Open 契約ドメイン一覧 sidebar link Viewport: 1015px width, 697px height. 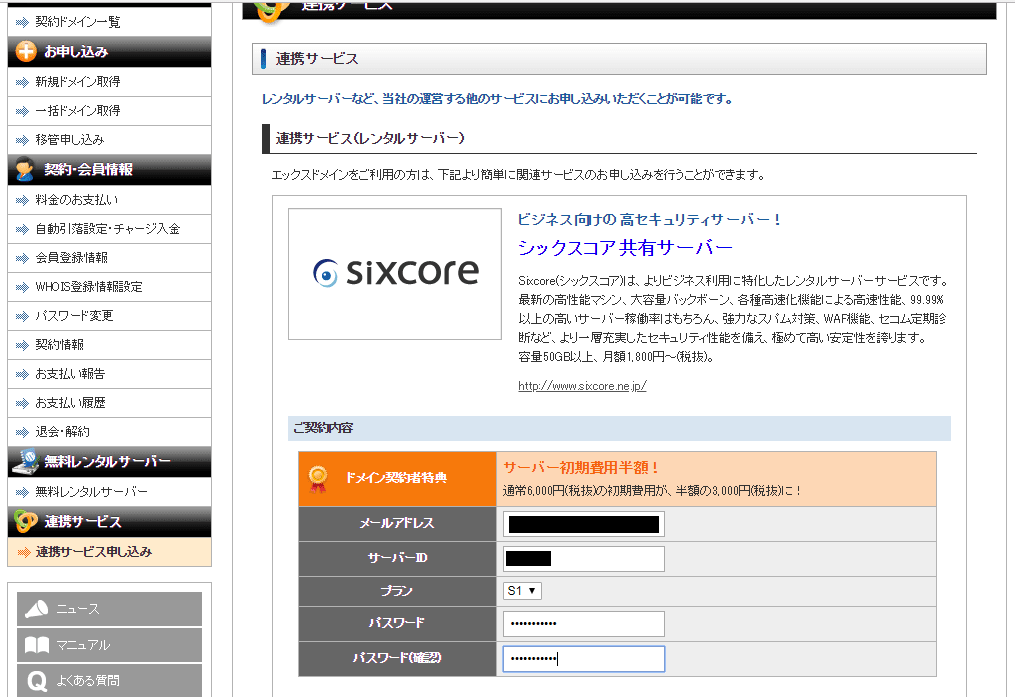[x=109, y=22]
